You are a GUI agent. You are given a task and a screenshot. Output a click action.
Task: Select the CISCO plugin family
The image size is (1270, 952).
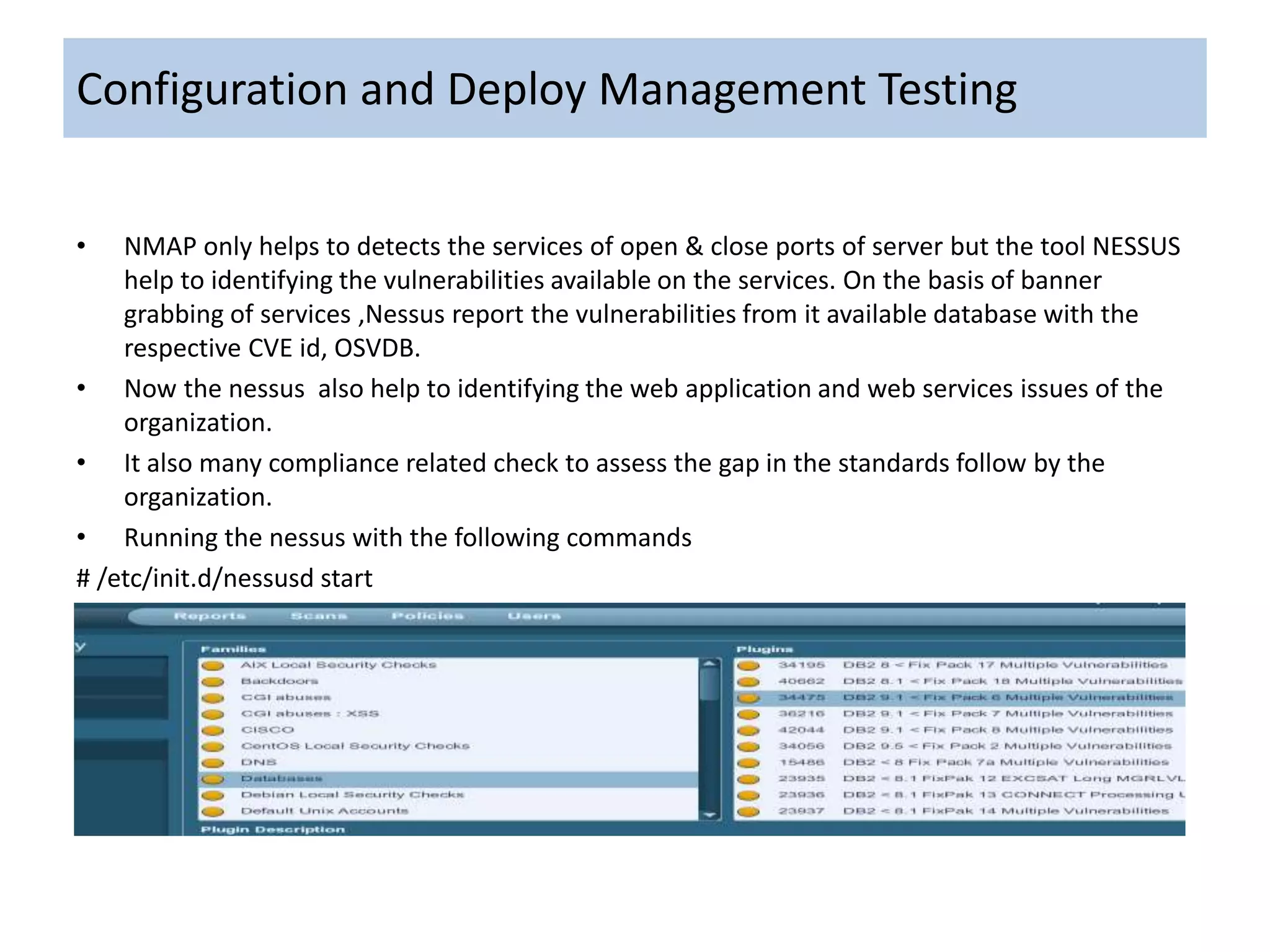point(448,730)
